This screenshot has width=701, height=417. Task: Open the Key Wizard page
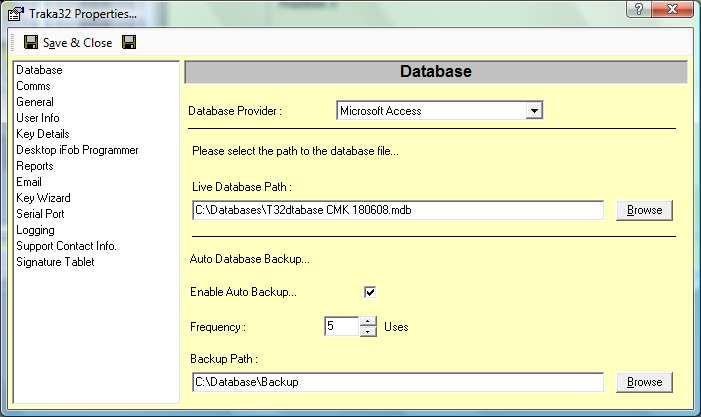point(43,198)
